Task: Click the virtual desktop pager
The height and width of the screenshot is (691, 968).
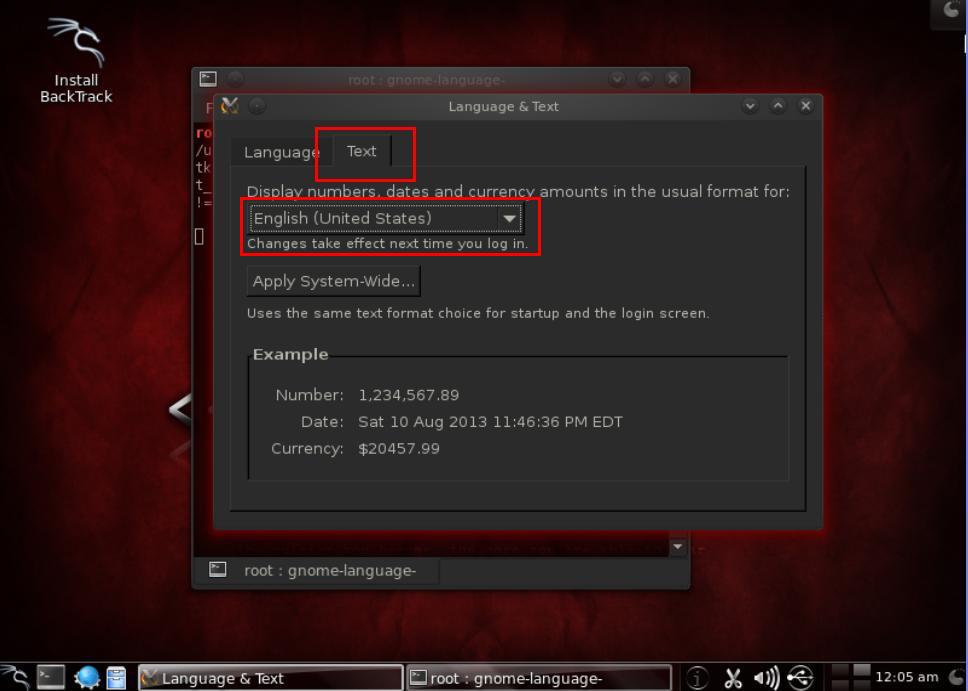Action: [851, 677]
